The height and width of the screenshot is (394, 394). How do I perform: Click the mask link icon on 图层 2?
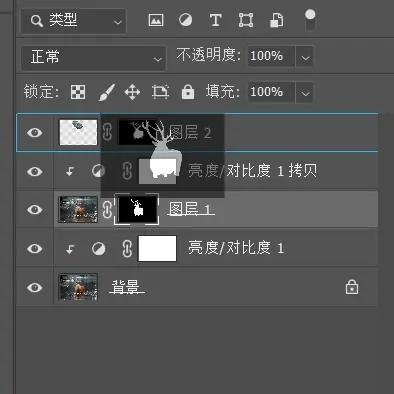click(107, 132)
